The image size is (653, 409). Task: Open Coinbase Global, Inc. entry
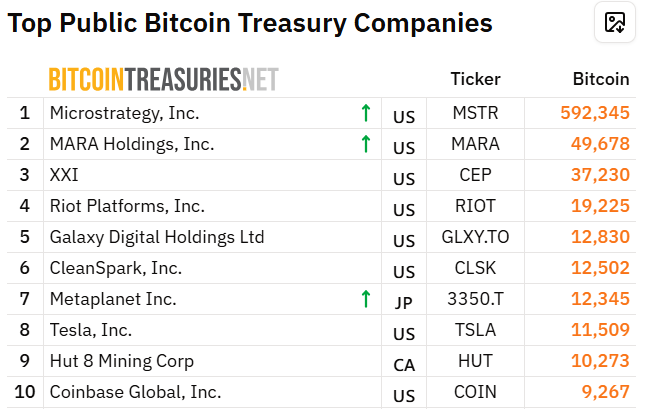(x=135, y=392)
